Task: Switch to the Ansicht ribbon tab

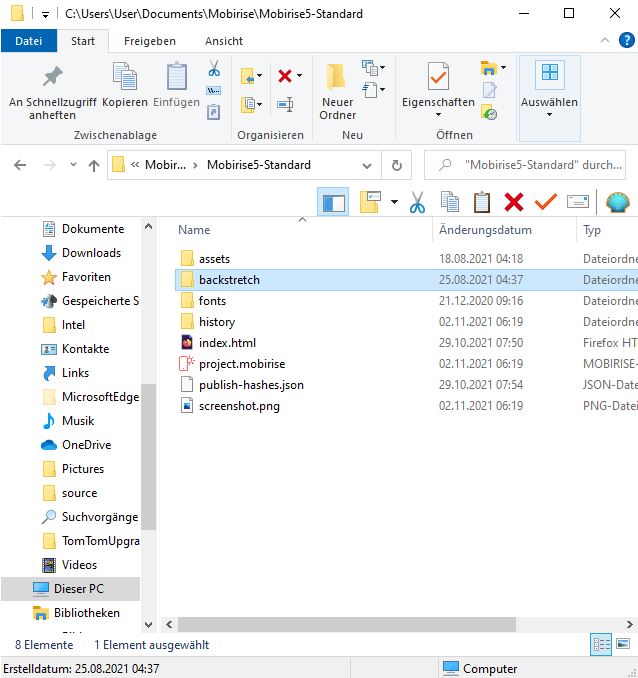Action: 224,41
